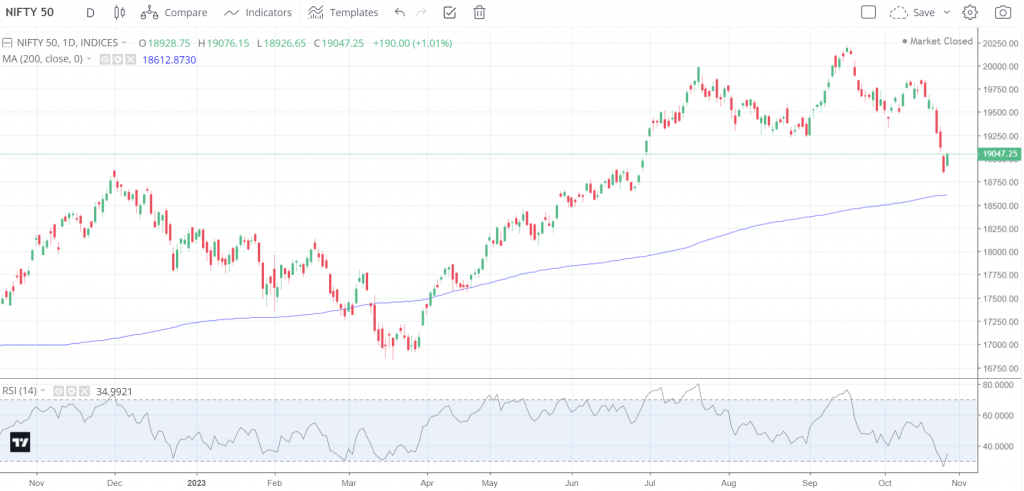The image size is (1024, 491).
Task: Click the NIFTY 50 symbol name
Action: (x=30, y=12)
